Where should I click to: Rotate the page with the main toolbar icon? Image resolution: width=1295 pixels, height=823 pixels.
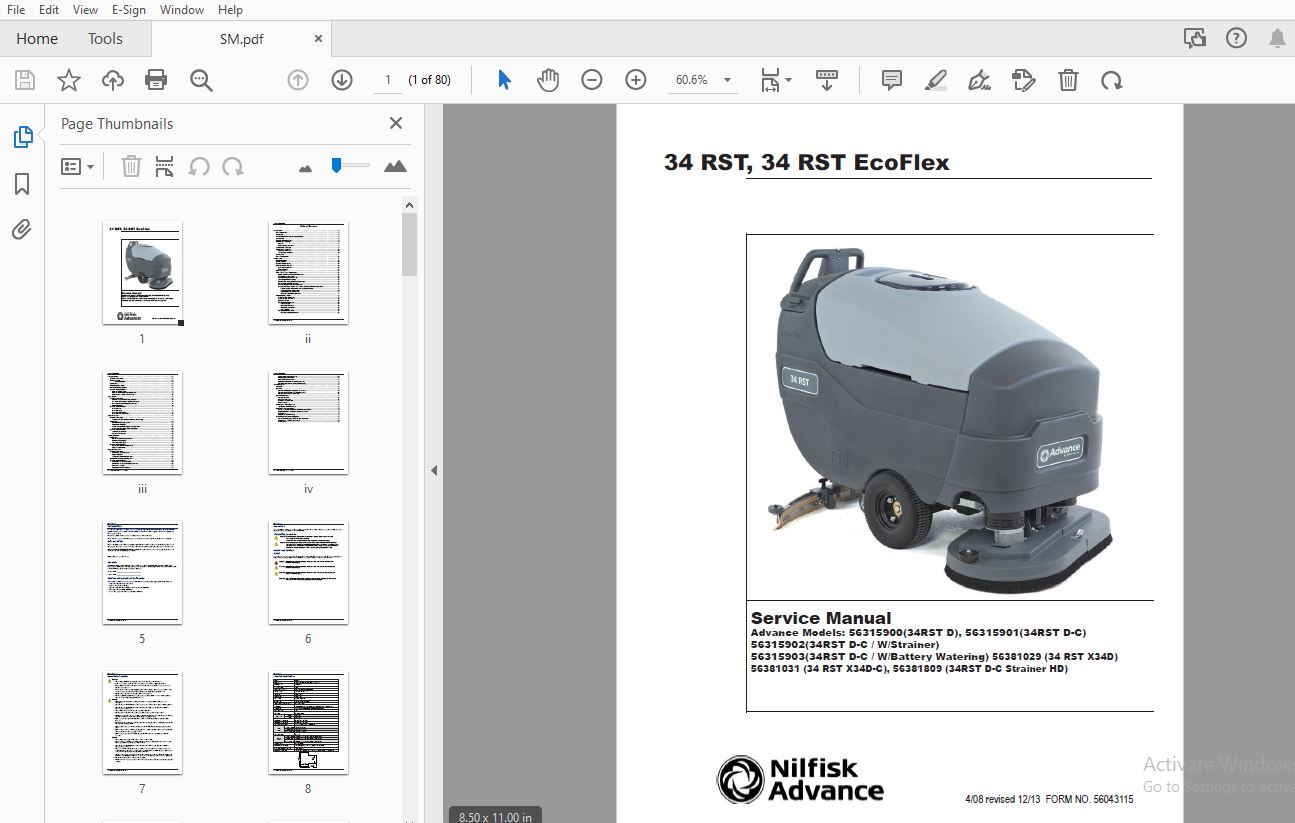1112,80
